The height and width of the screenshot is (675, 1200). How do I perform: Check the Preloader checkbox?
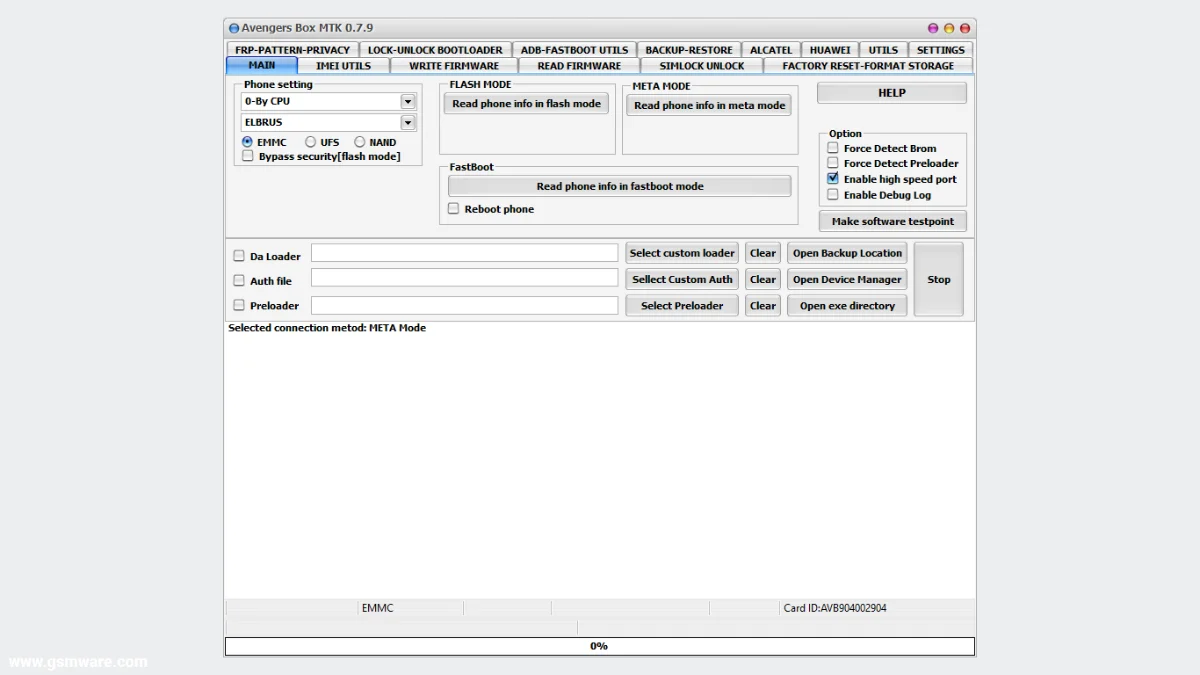click(x=239, y=305)
